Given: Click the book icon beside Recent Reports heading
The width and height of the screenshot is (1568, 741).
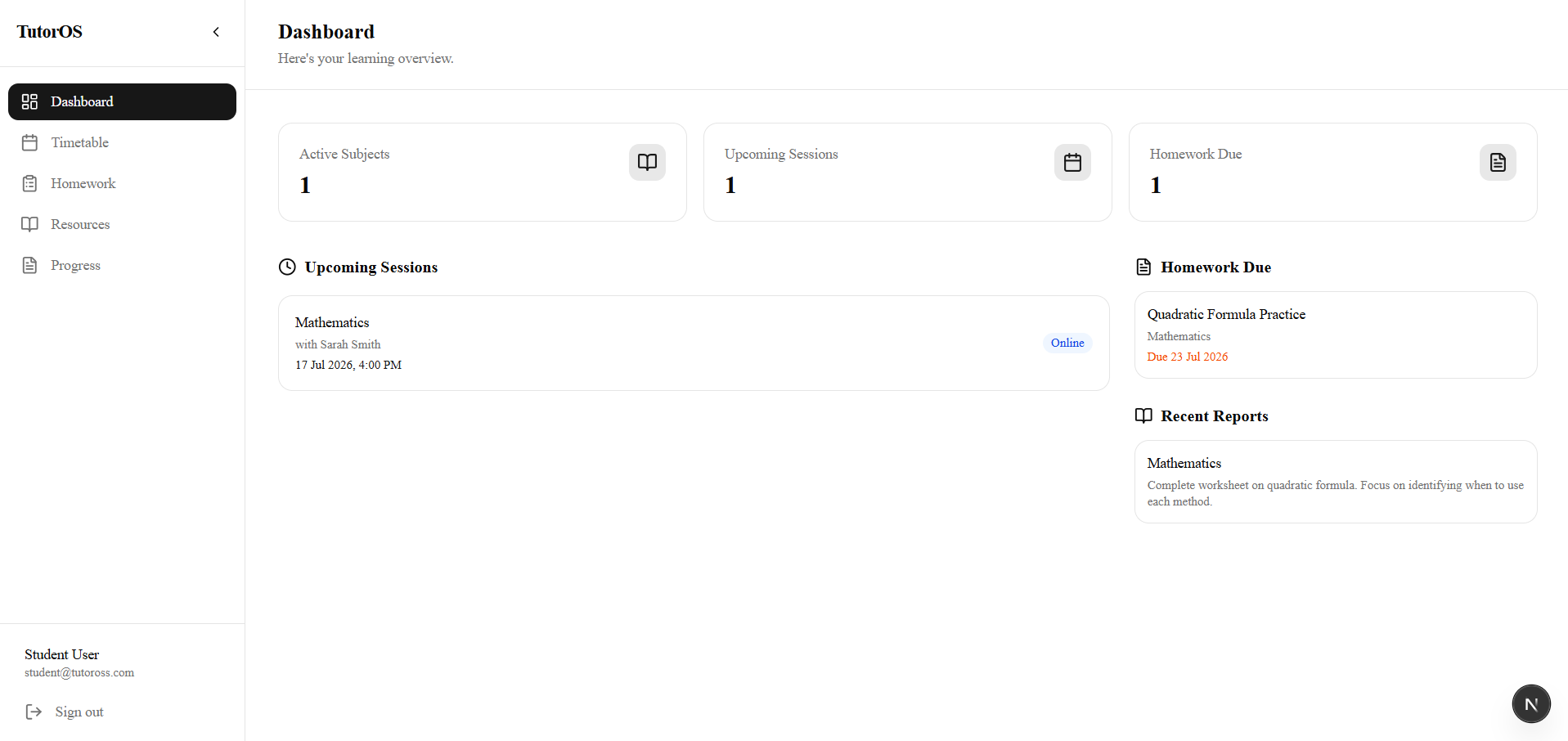Looking at the screenshot, I should (x=1143, y=415).
